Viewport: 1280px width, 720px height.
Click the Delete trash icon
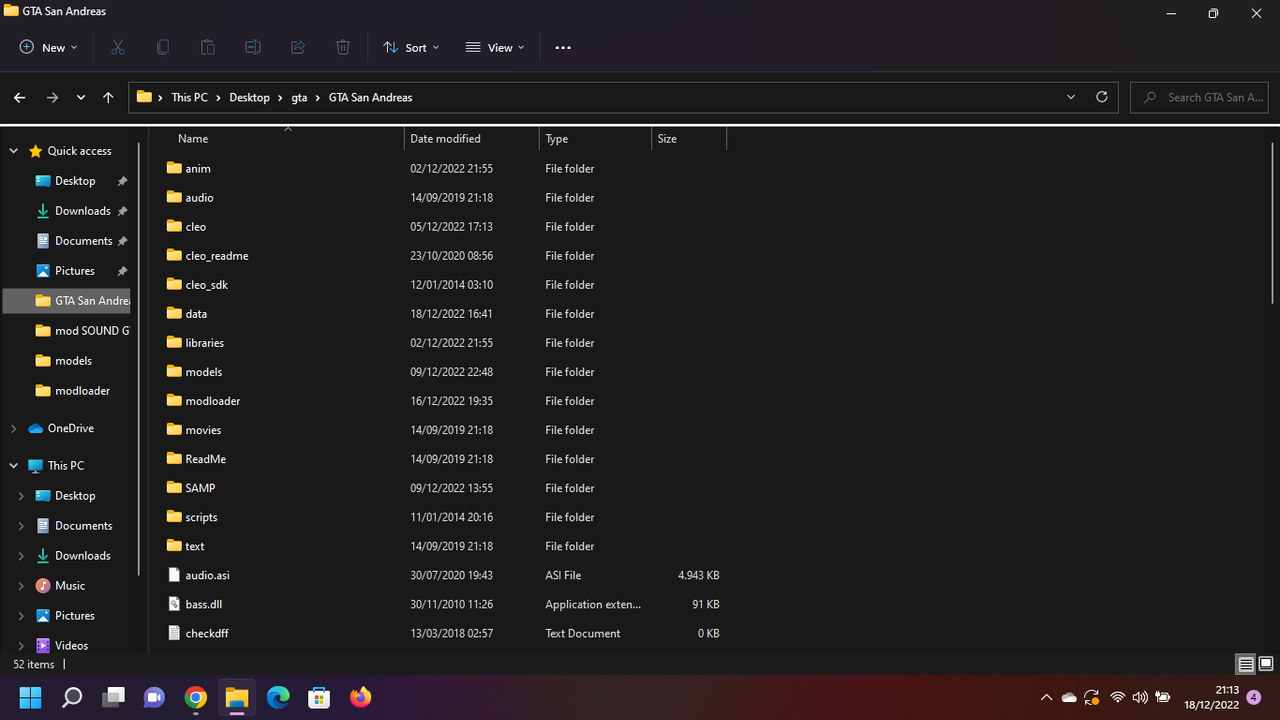(343, 47)
